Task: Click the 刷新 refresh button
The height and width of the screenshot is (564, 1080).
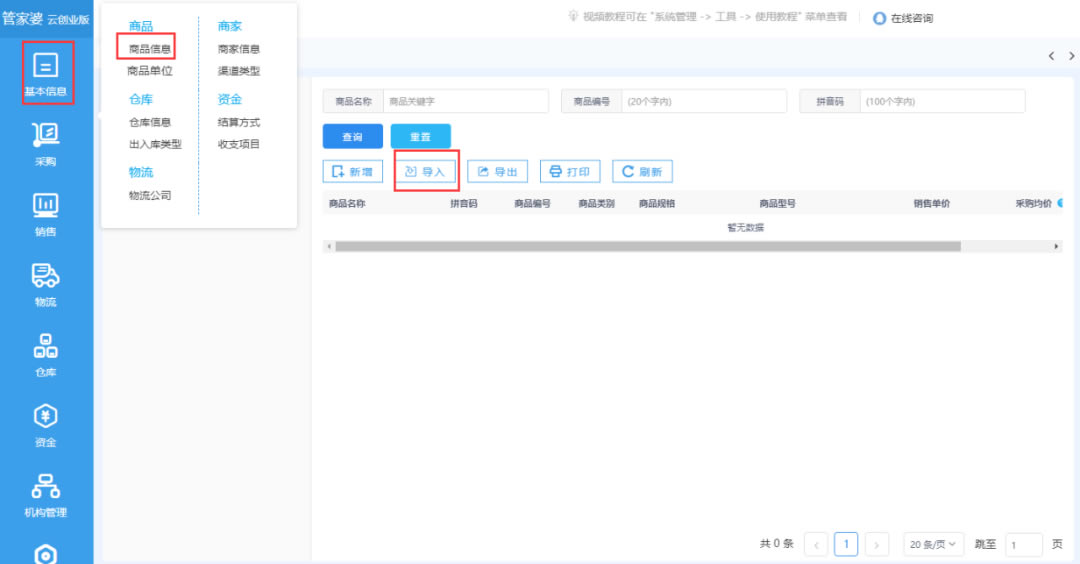Action: point(642,172)
